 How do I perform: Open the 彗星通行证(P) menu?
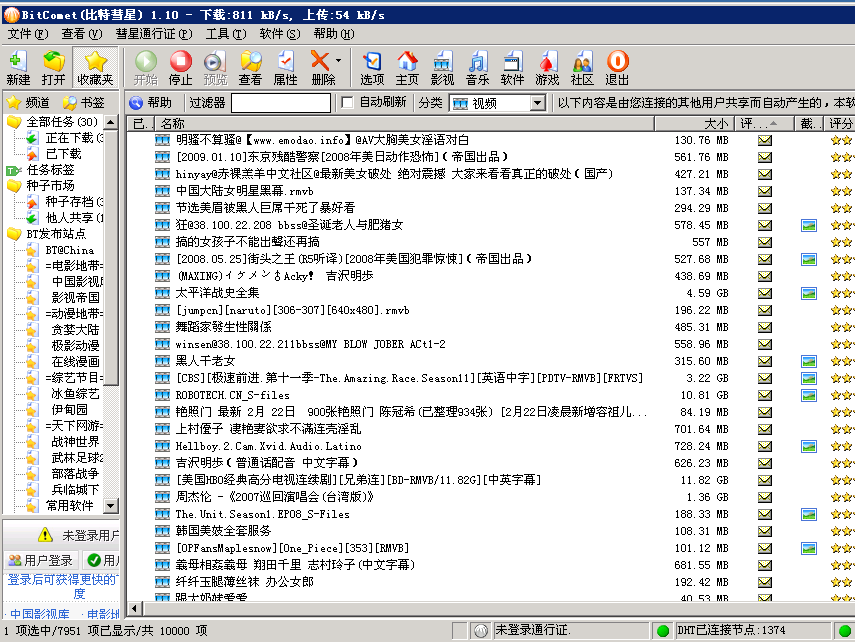point(154,34)
